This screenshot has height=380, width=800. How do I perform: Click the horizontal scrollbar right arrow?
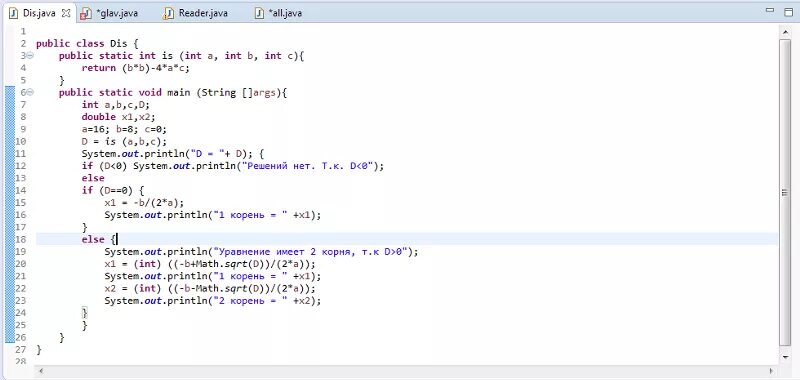(772, 371)
